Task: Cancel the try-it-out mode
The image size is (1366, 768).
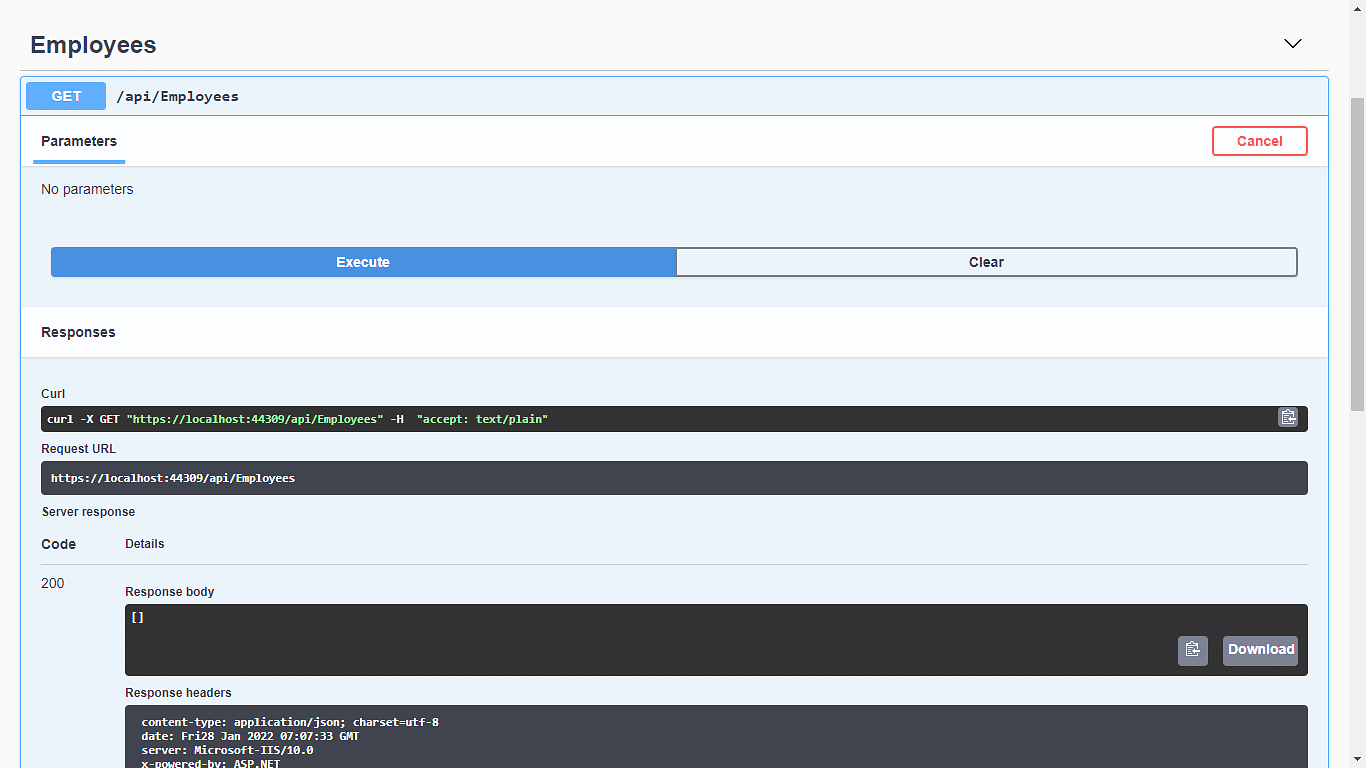Action: tap(1259, 141)
